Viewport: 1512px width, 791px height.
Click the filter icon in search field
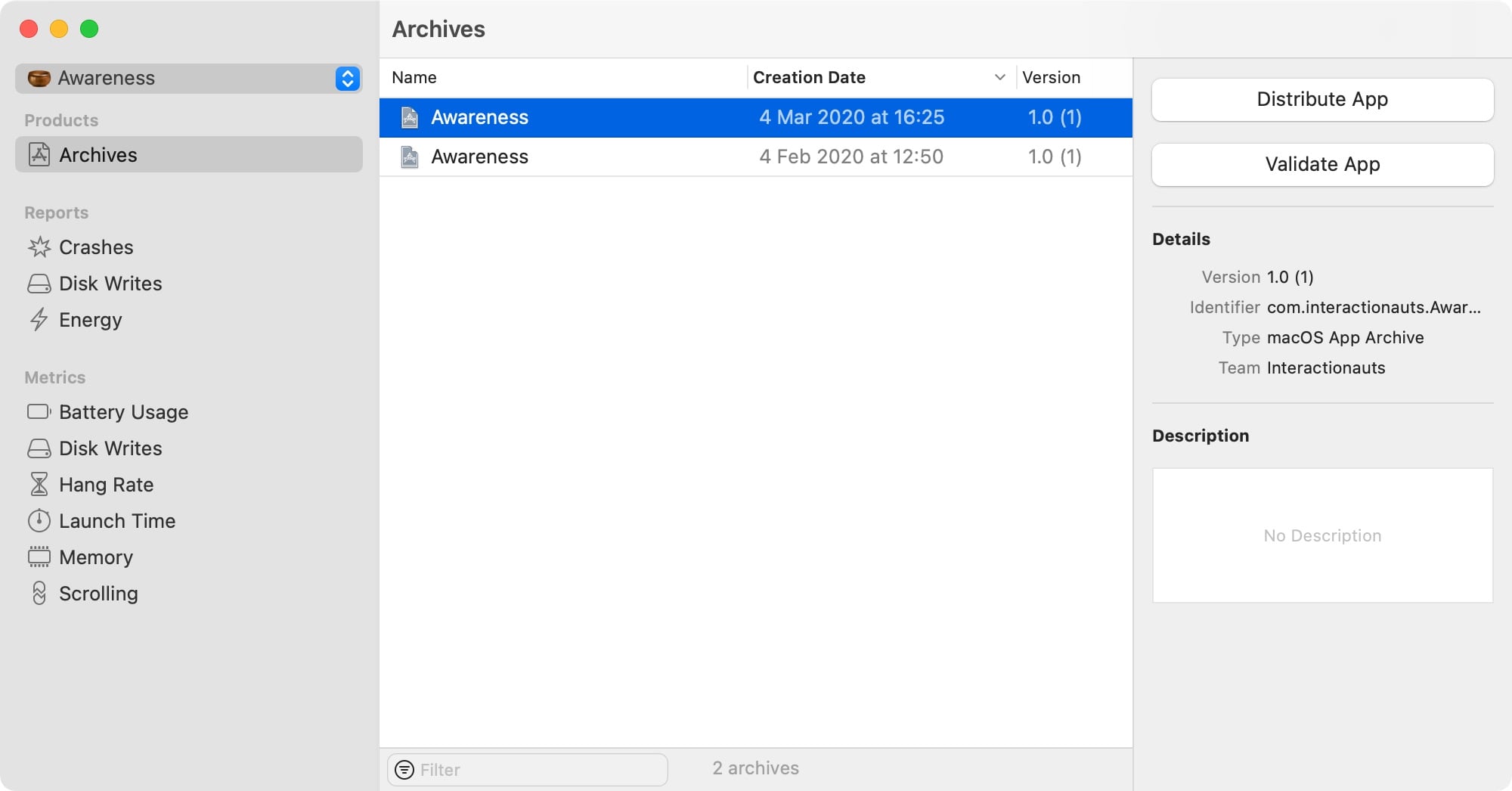coord(405,770)
